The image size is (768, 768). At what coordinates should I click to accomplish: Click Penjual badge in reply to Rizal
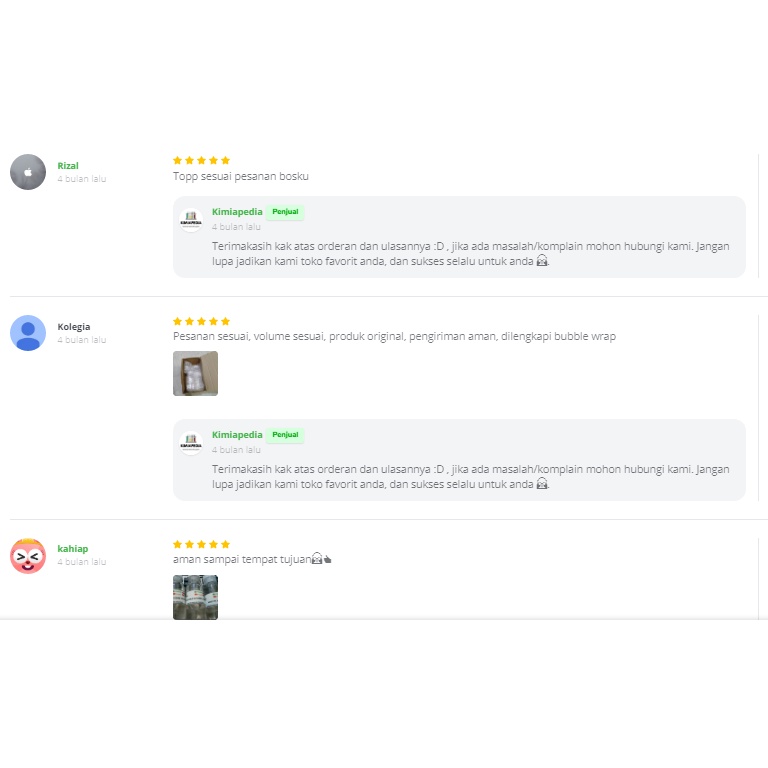tap(285, 212)
